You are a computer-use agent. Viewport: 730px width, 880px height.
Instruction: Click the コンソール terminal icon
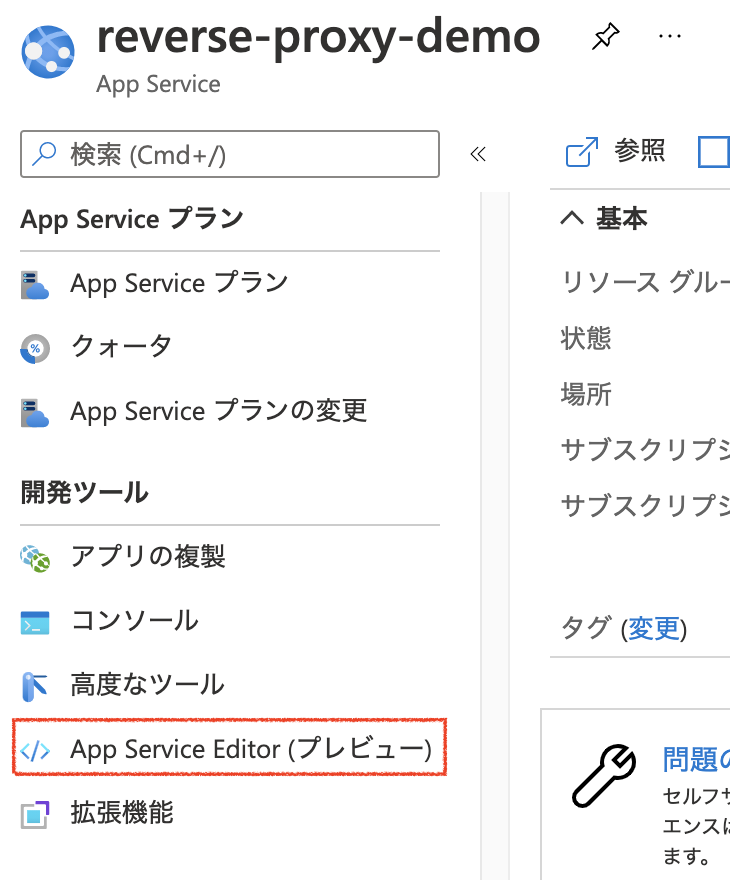click(x=35, y=622)
